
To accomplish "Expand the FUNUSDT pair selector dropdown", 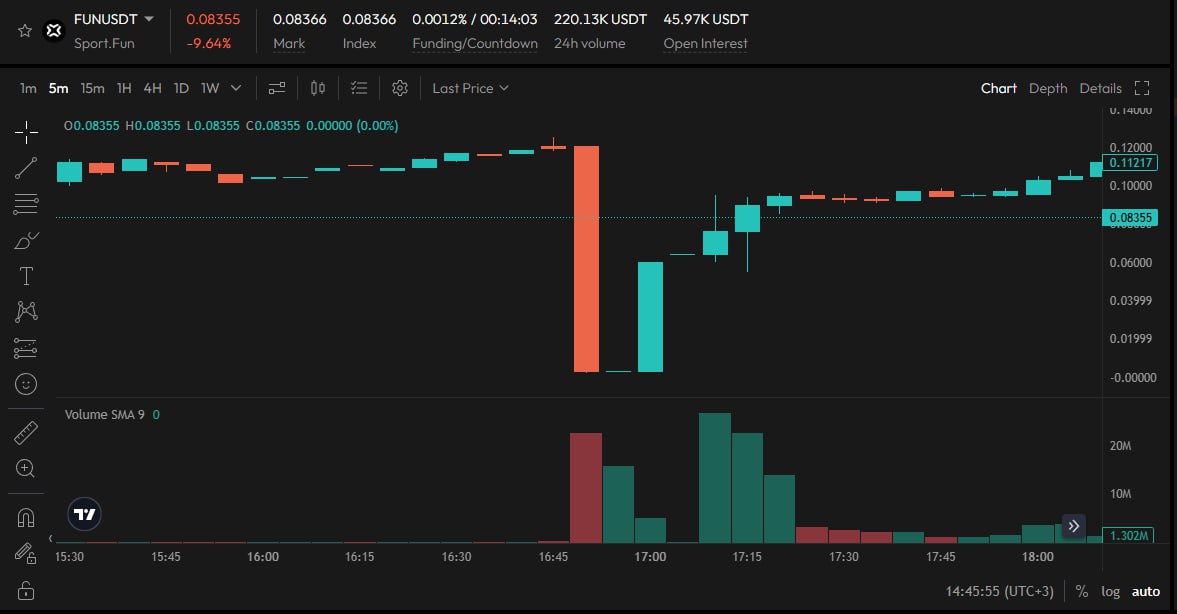I will click(149, 19).
